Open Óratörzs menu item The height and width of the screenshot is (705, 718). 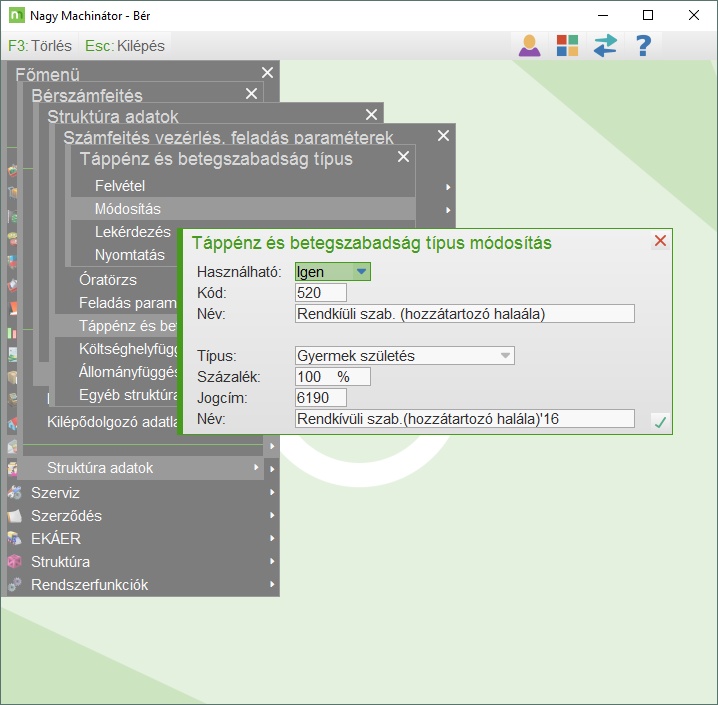pos(108,279)
